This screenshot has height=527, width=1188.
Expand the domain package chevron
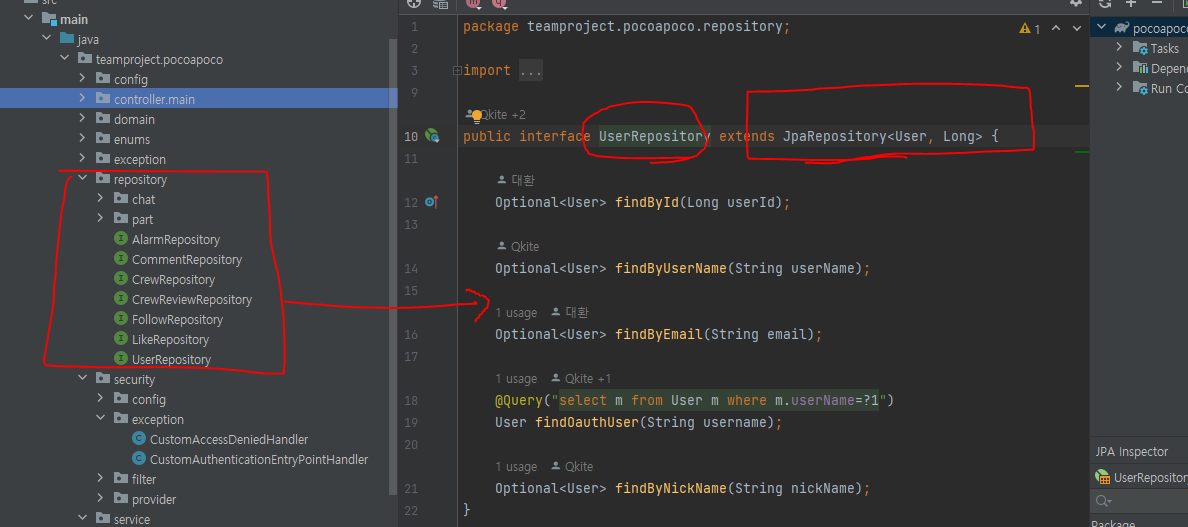(82, 119)
